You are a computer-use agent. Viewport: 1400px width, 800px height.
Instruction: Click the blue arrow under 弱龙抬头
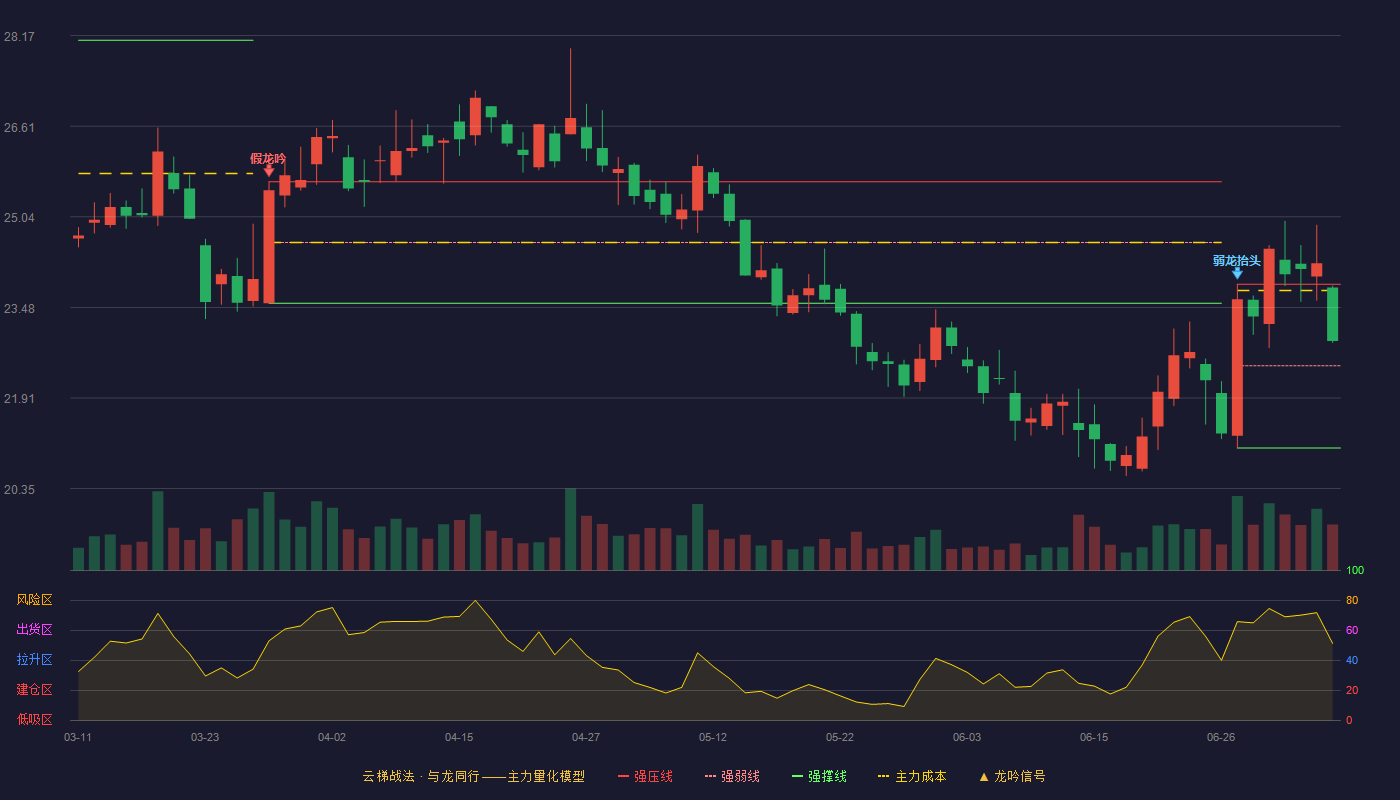click(x=1237, y=273)
